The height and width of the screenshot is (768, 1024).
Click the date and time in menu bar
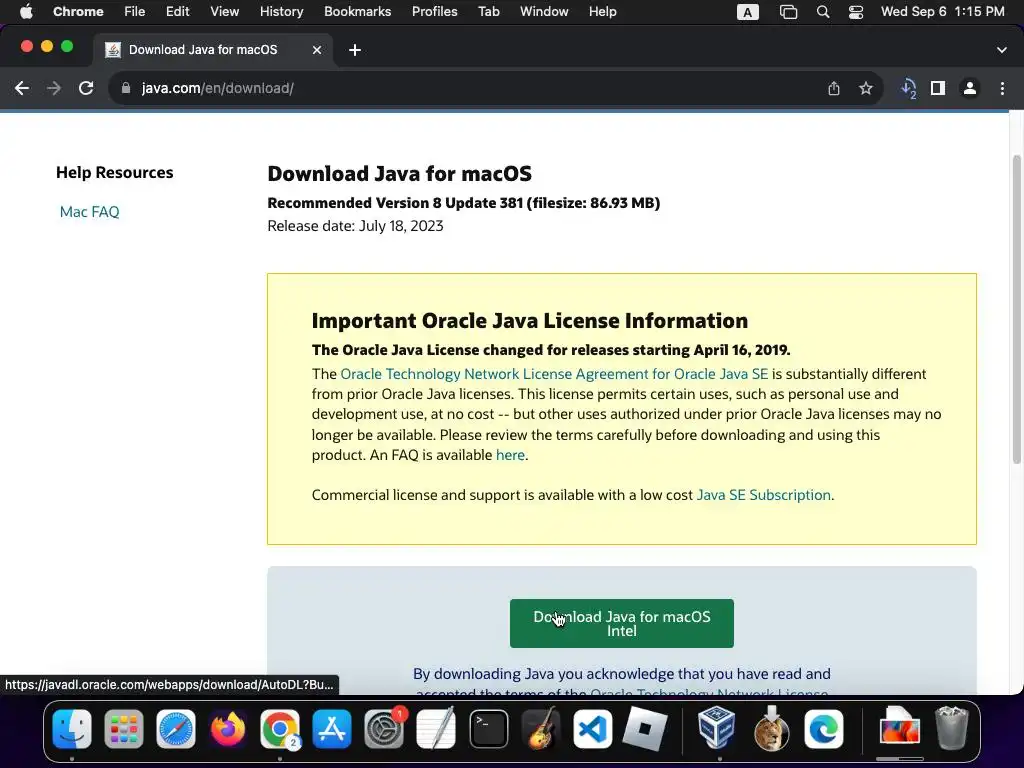[942, 12]
